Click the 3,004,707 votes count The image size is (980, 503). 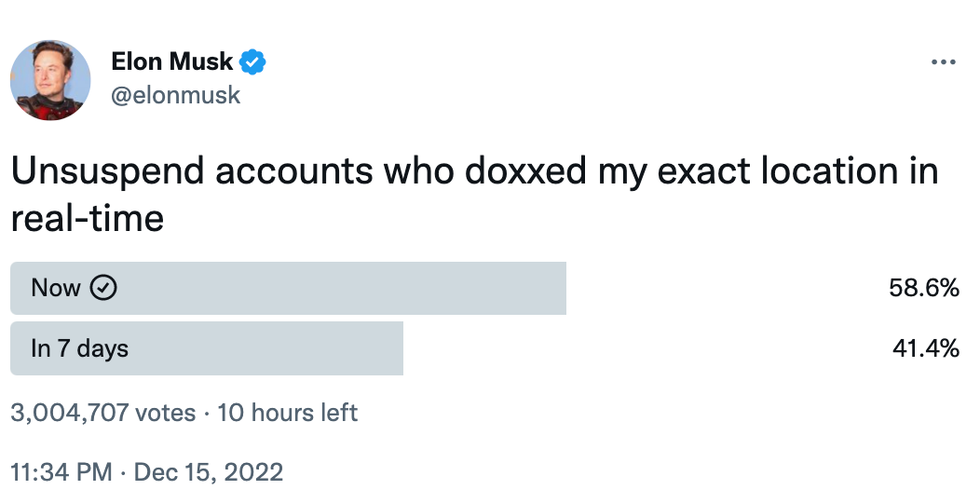(102, 412)
